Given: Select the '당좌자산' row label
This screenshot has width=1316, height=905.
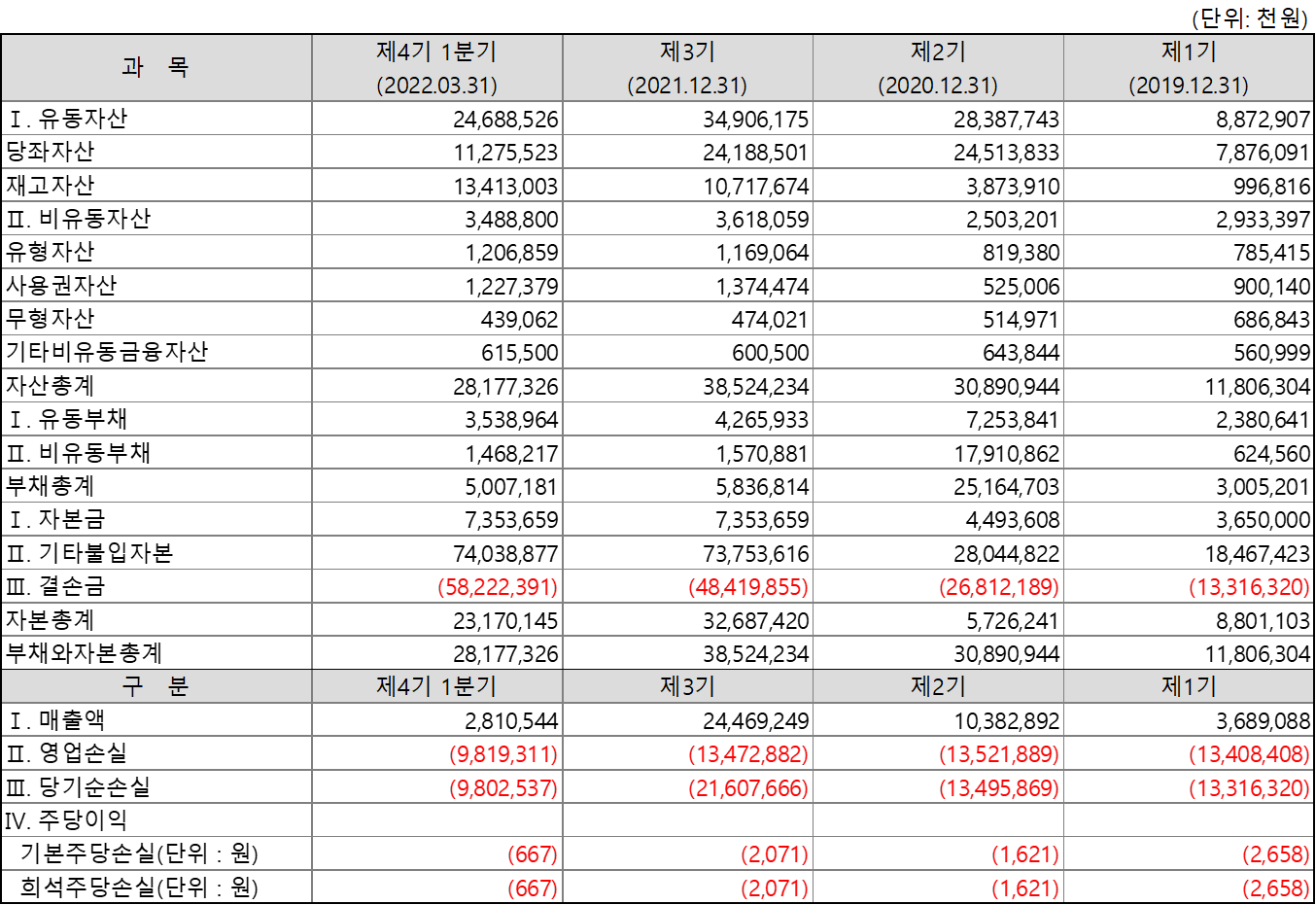Looking at the screenshot, I should click(50, 152).
